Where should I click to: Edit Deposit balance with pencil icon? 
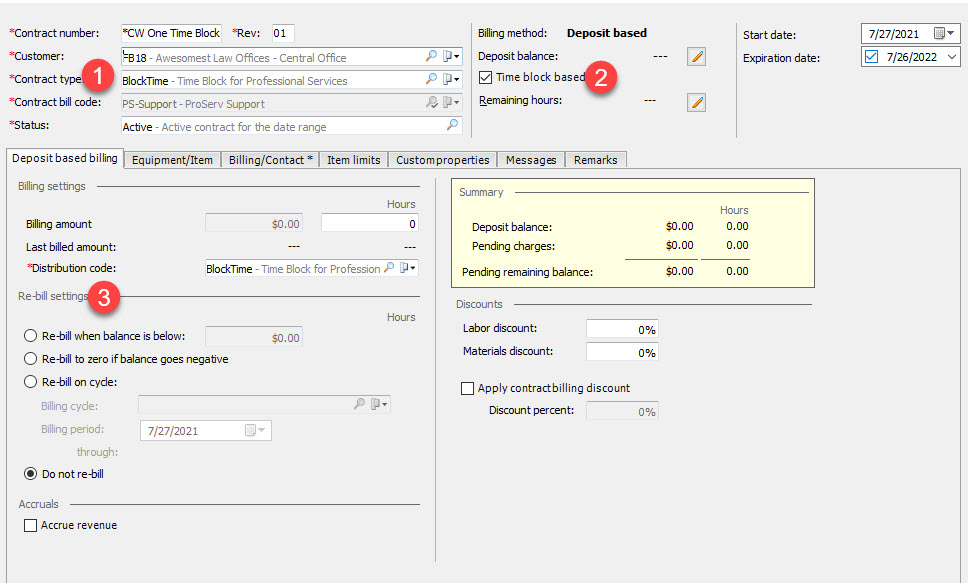696,57
